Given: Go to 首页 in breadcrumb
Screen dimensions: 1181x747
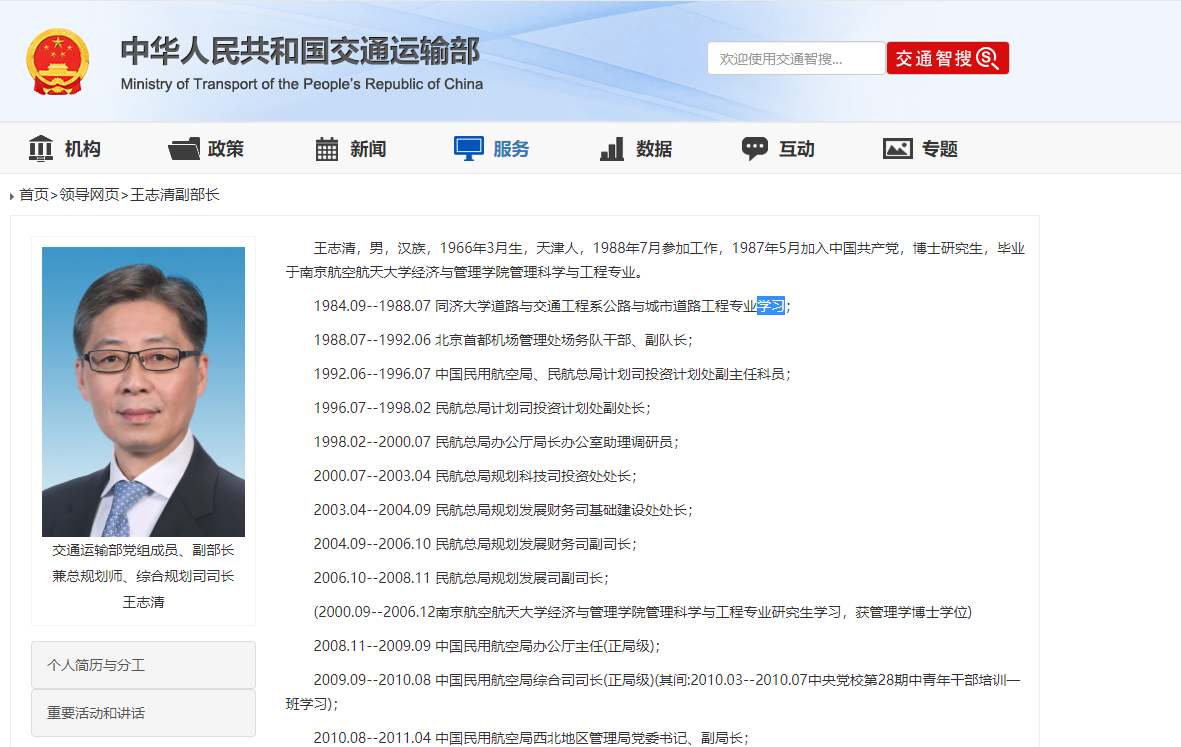Looking at the screenshot, I should pos(34,195).
